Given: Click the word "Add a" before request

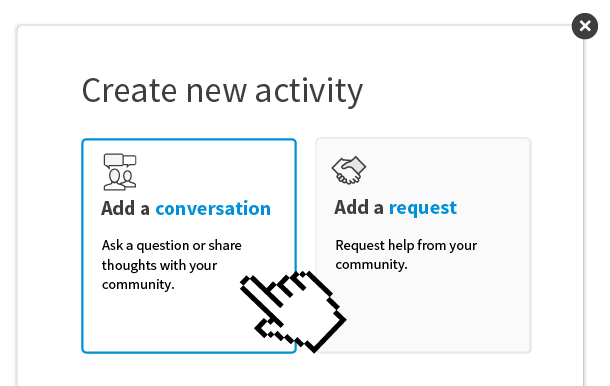Looking at the screenshot, I should (359, 207).
